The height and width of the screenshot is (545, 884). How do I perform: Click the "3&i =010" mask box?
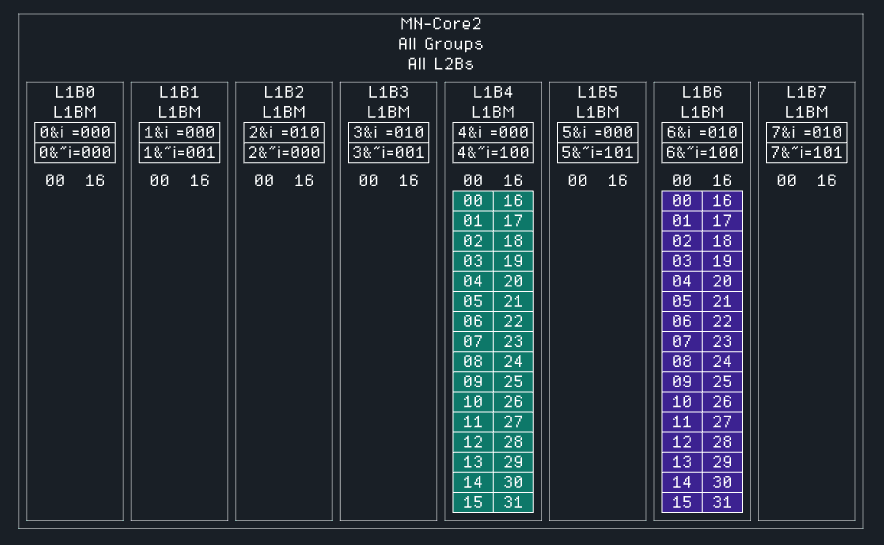click(x=388, y=132)
